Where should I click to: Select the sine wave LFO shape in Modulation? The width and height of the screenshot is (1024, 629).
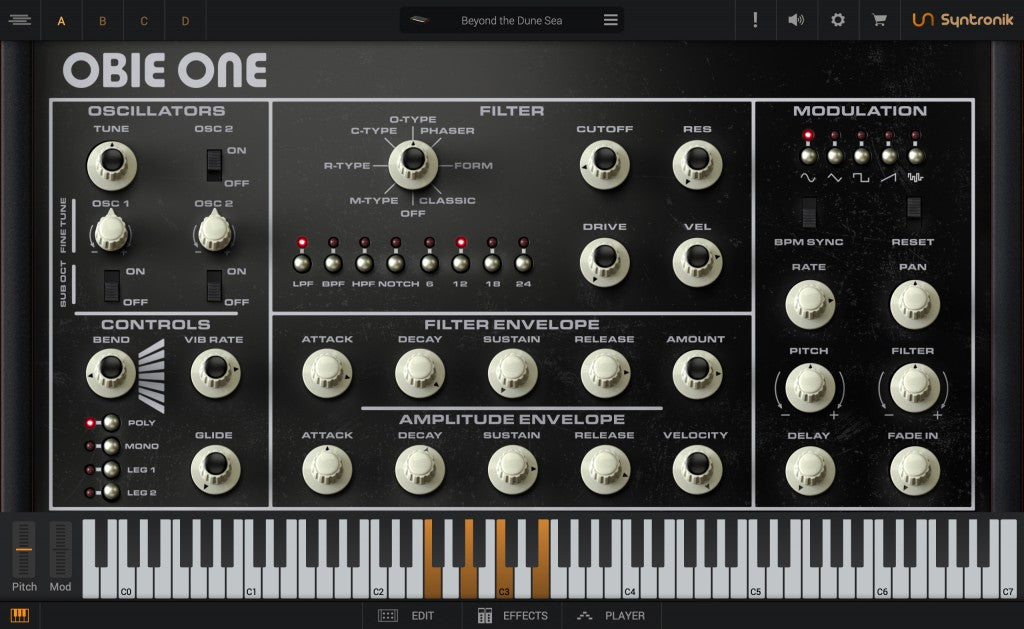(808, 155)
